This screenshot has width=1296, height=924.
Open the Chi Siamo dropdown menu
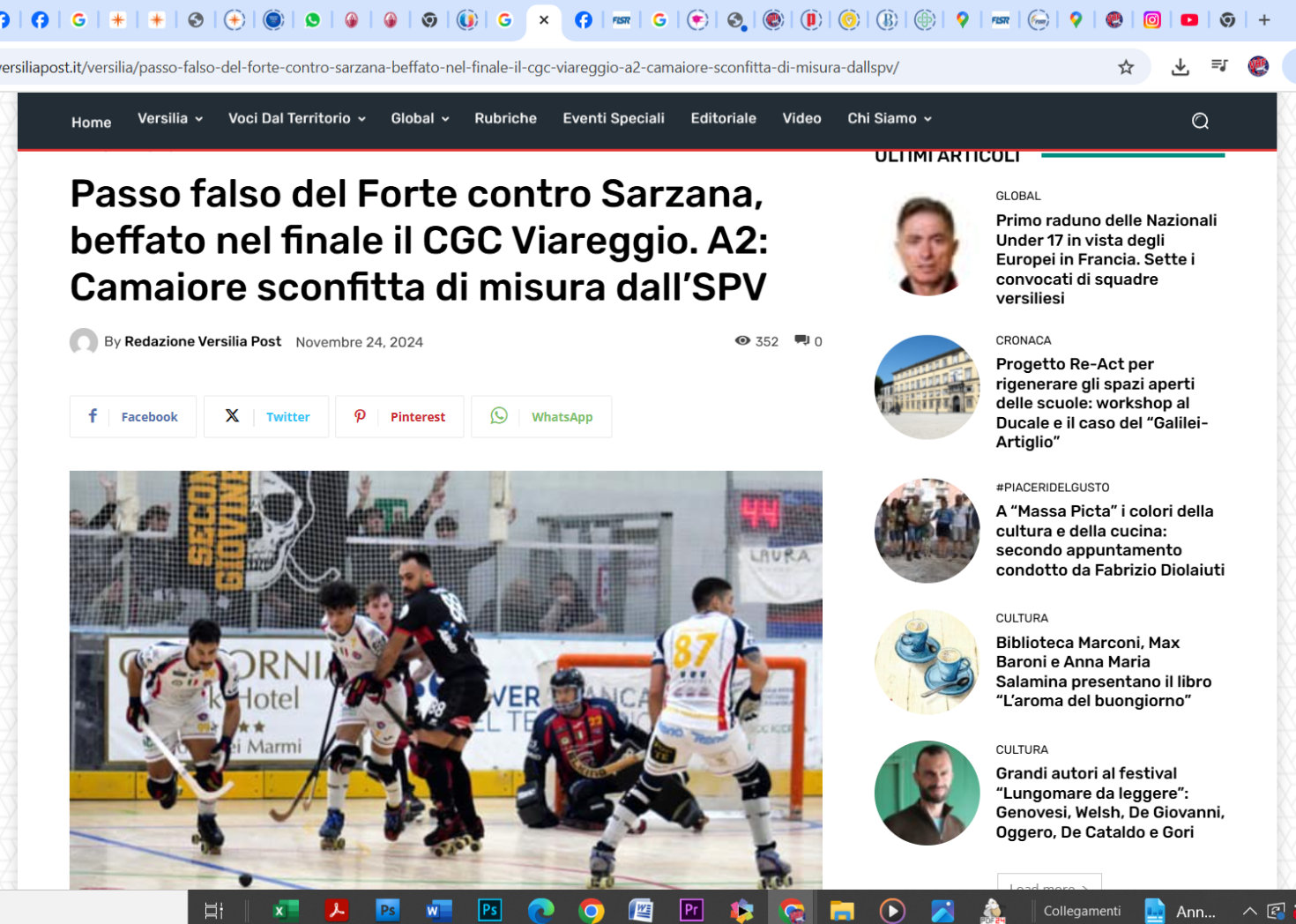point(889,118)
